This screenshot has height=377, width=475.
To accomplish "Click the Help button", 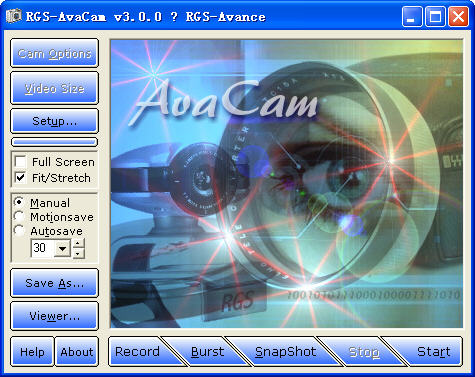I will click(32, 352).
